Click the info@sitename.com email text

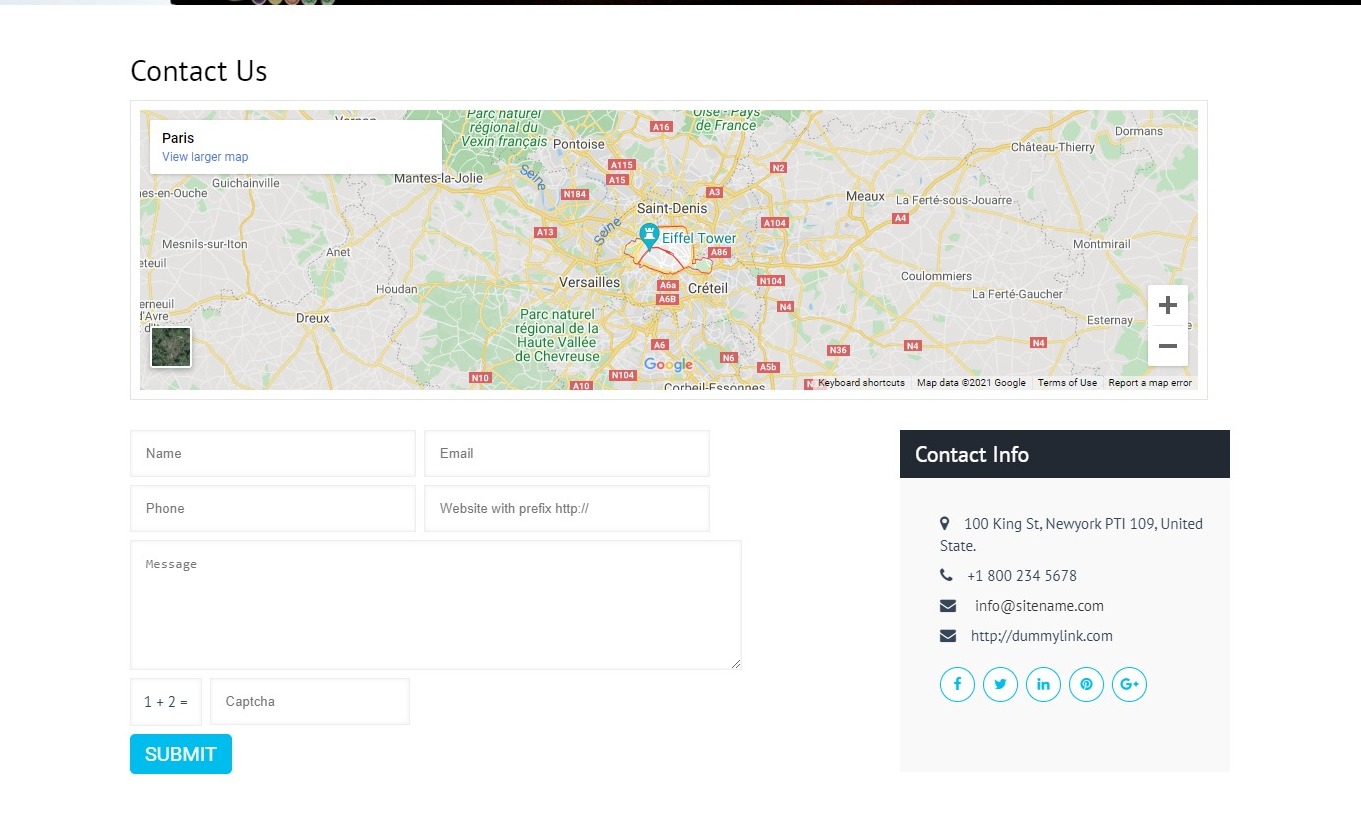1039,605
